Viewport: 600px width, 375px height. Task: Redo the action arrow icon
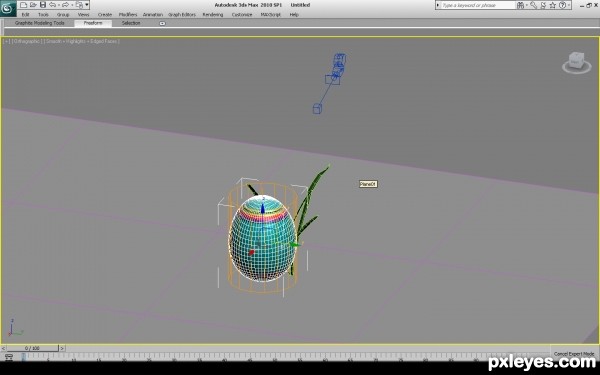[x=65, y=5]
